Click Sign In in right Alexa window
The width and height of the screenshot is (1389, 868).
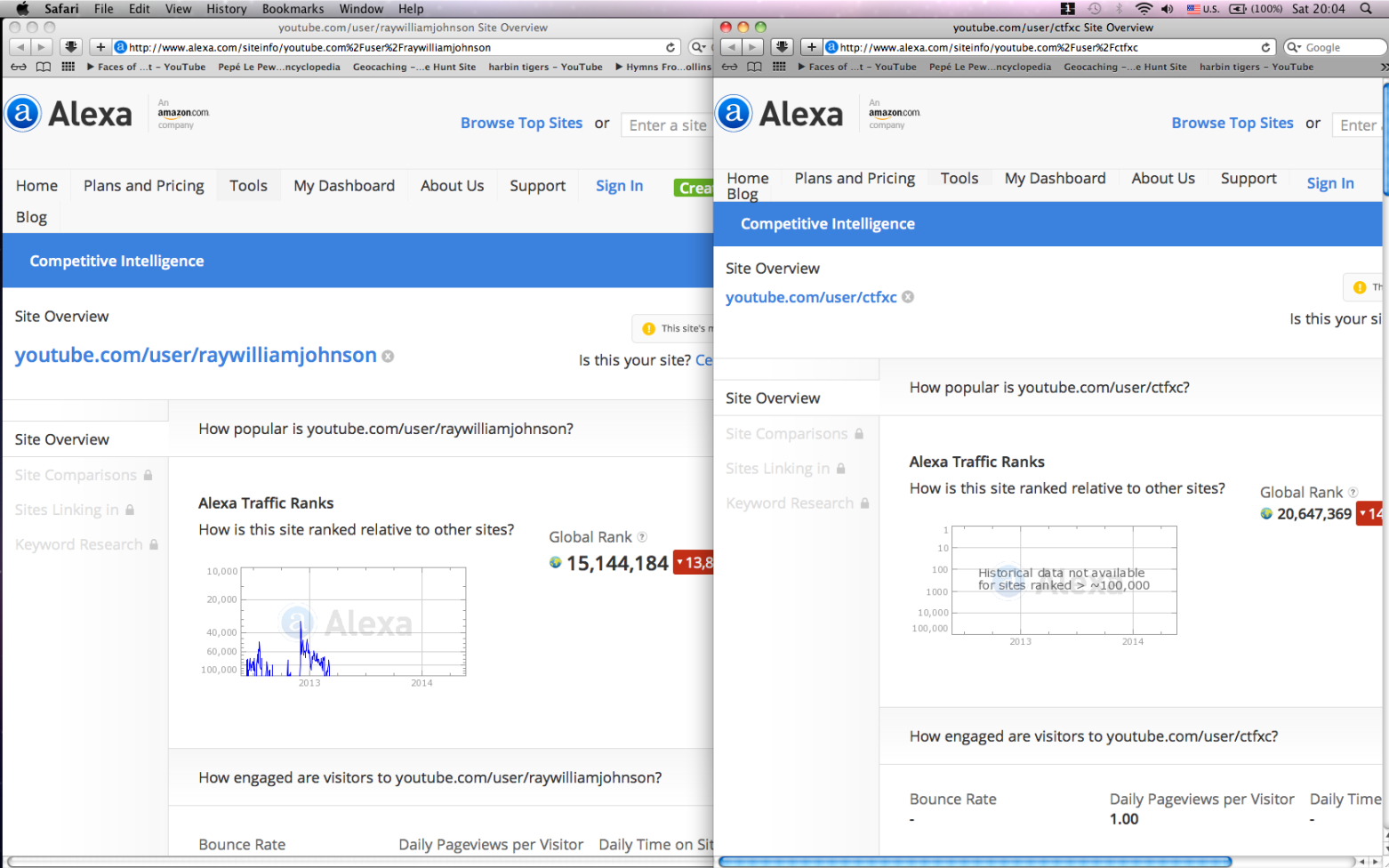(1330, 183)
